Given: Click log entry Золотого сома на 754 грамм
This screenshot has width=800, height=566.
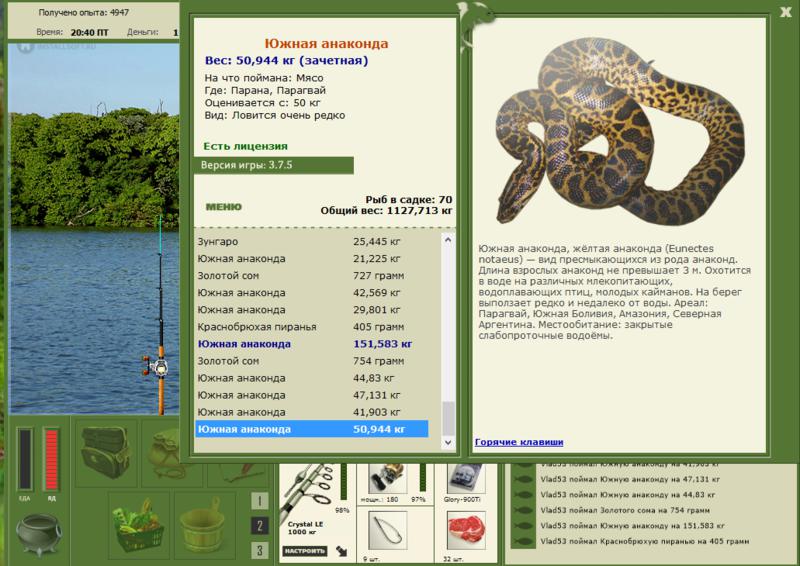Looking at the screenshot, I should [625, 510].
